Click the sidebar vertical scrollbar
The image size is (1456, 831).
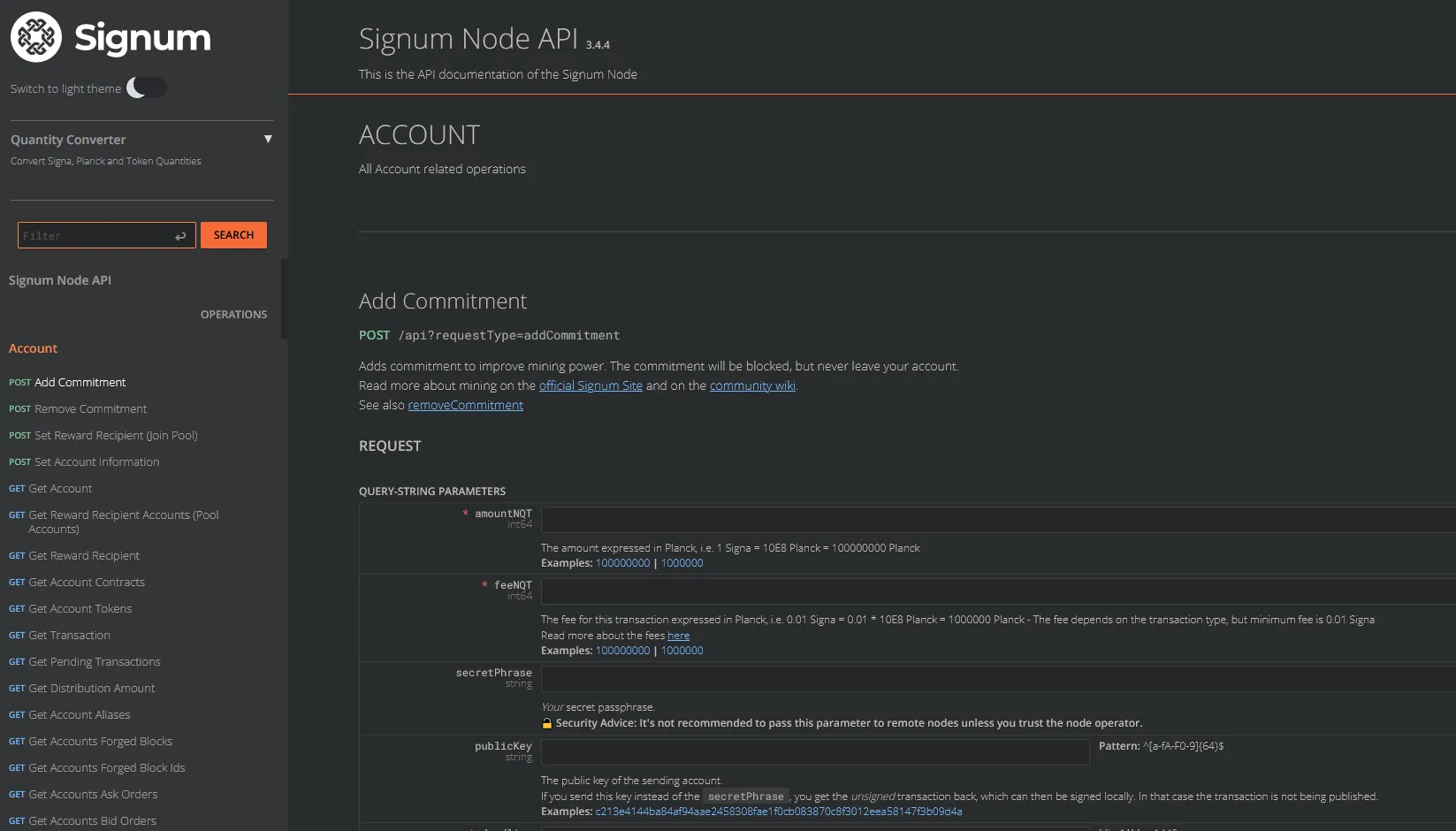(285, 299)
